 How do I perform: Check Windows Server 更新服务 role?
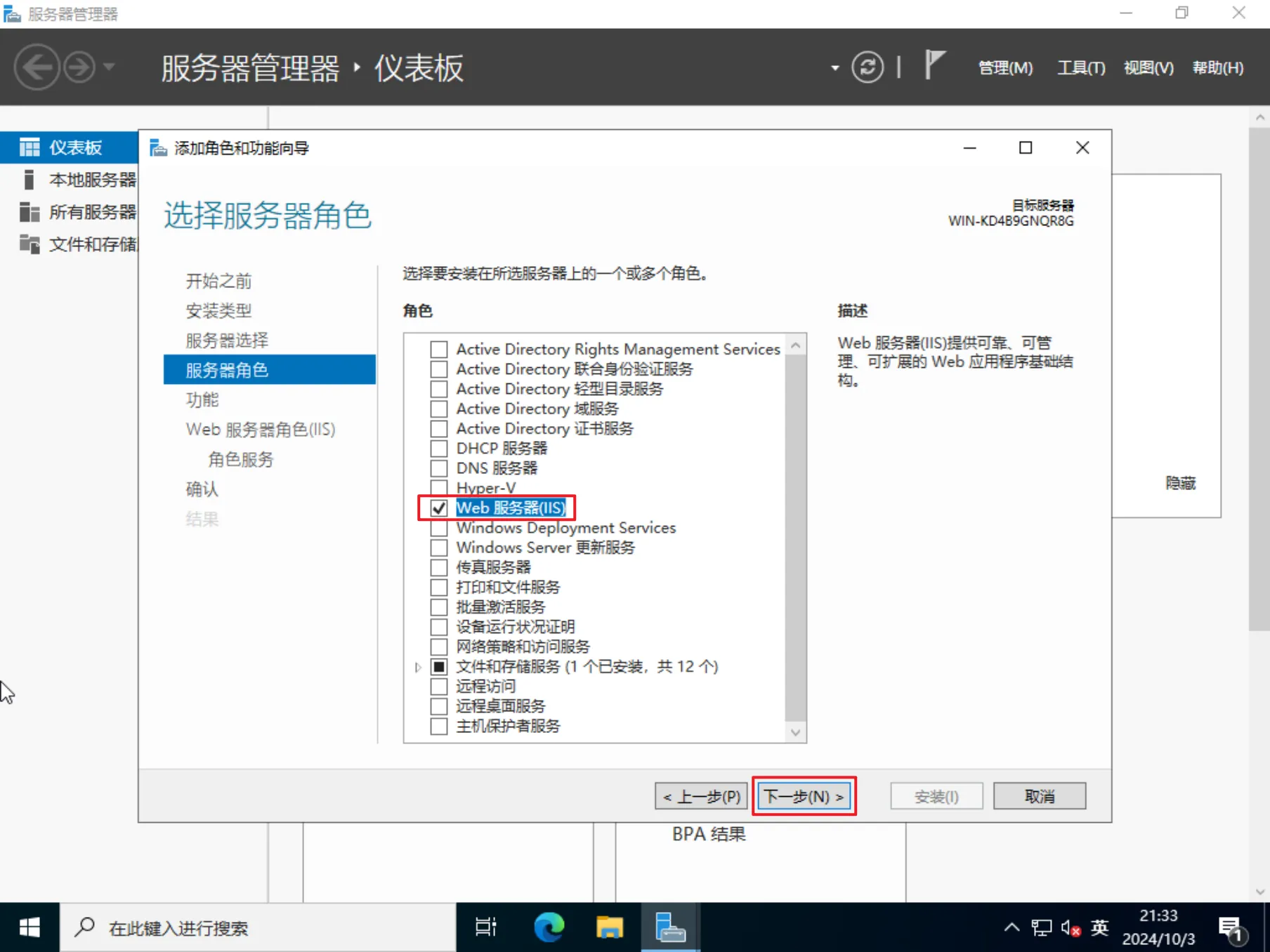439,547
